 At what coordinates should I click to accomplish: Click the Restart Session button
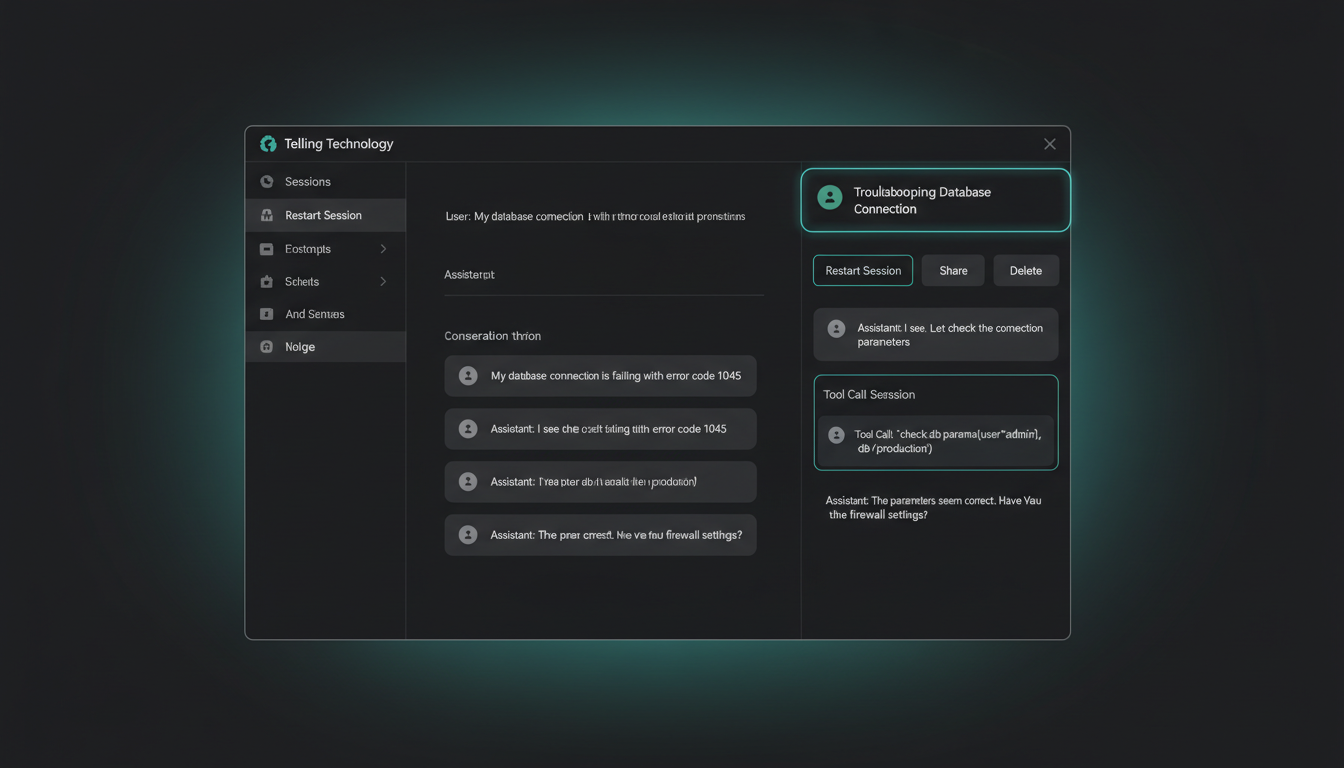click(x=863, y=271)
